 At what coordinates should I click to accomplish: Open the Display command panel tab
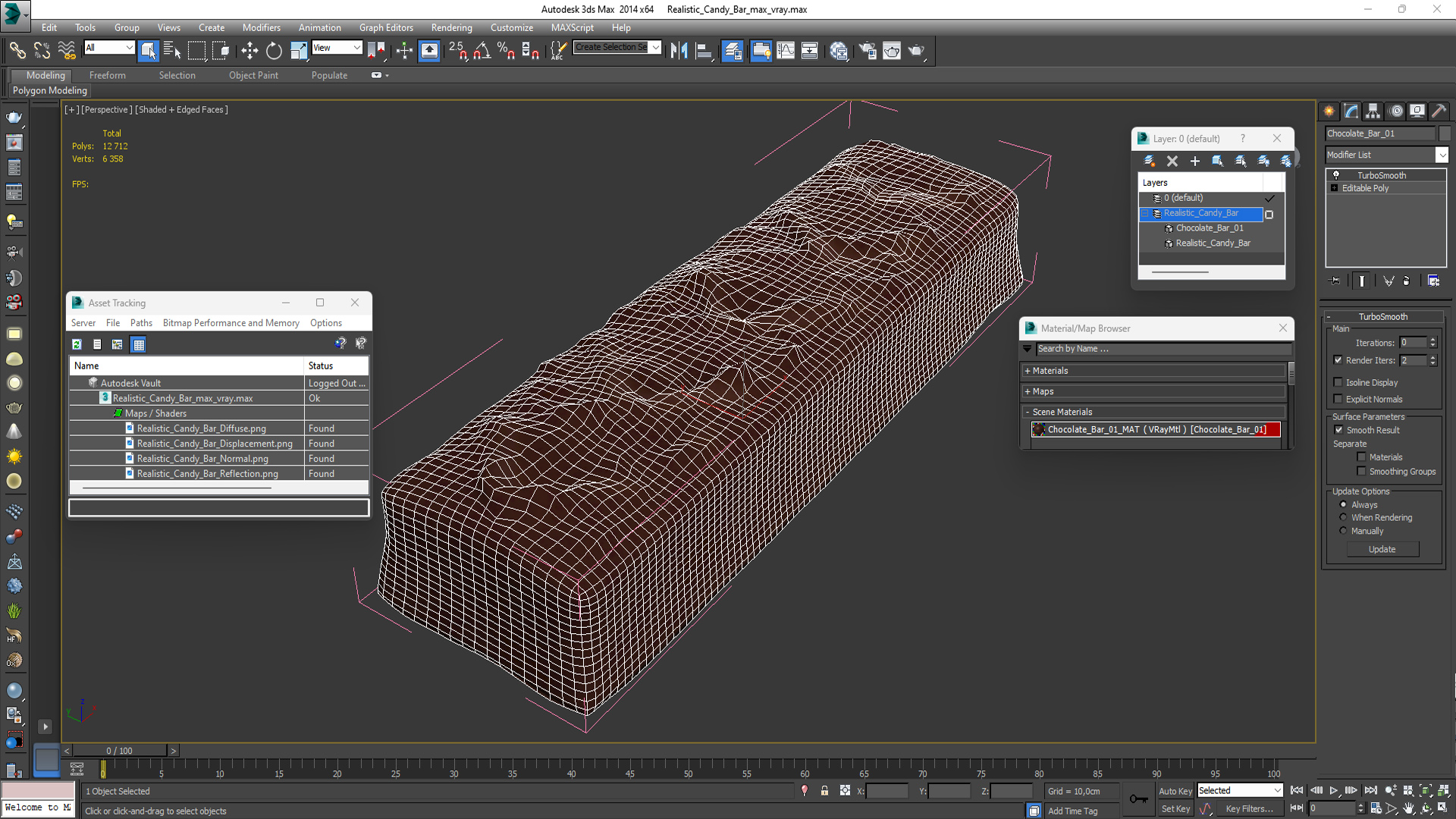click(x=1417, y=111)
